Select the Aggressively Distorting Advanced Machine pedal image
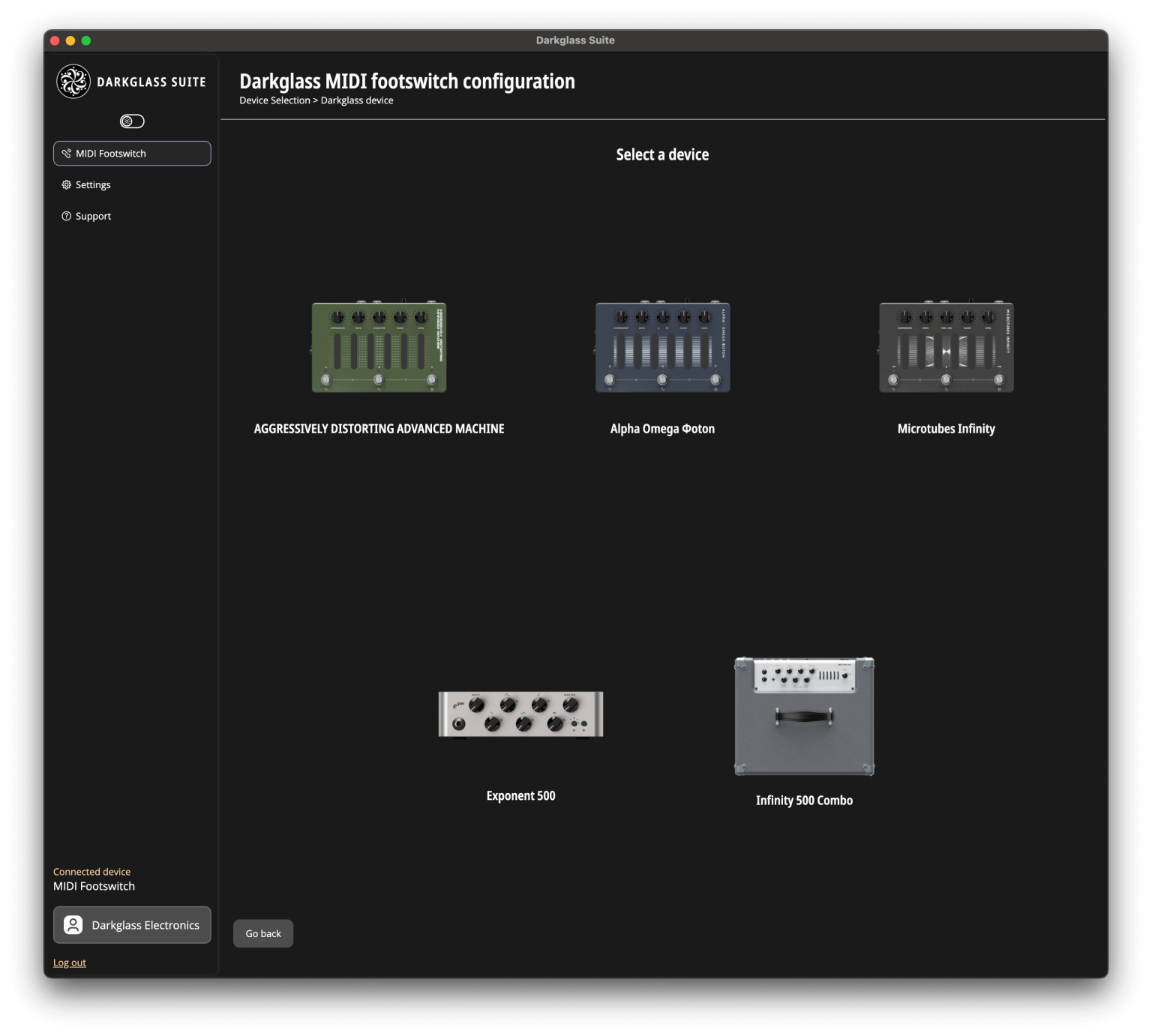The height and width of the screenshot is (1036, 1152). (379, 346)
